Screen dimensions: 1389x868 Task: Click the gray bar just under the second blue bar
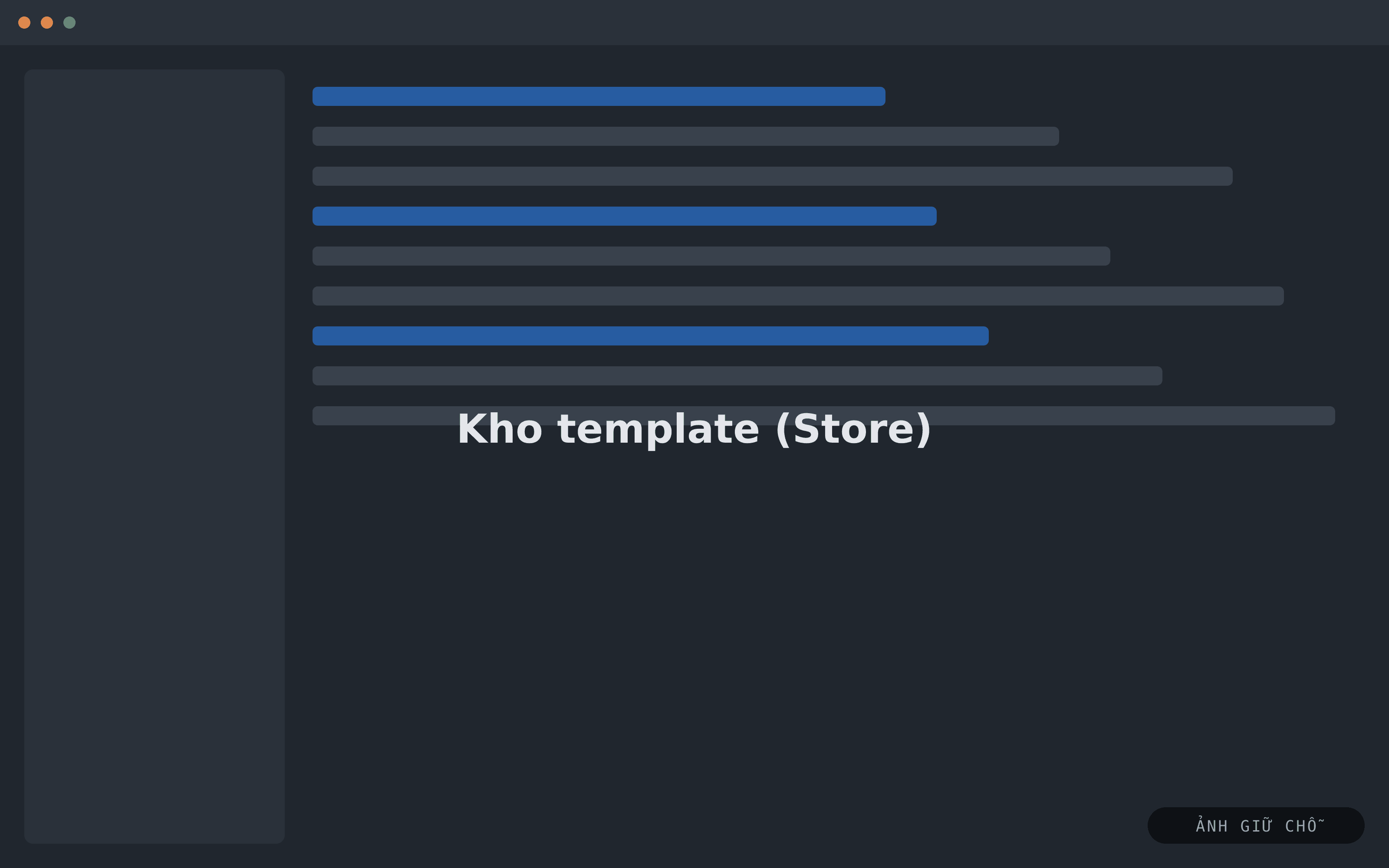(711, 256)
